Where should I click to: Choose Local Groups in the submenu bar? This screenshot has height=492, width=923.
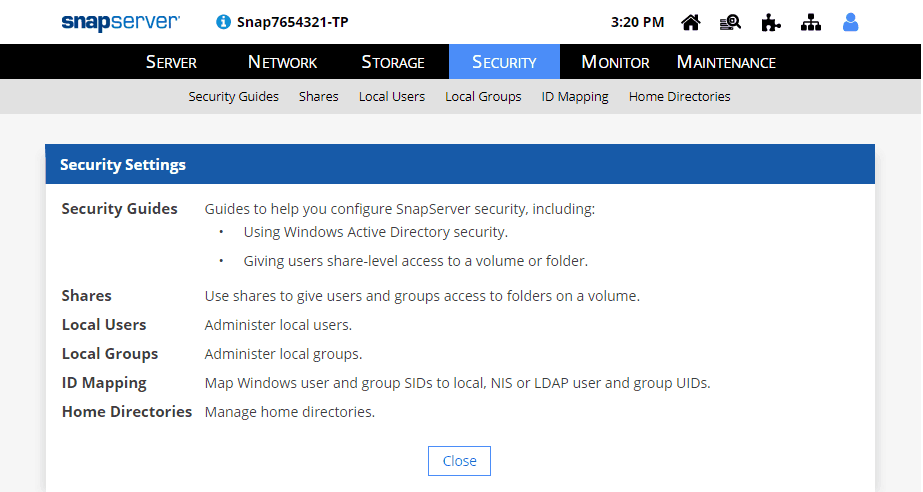click(x=483, y=97)
